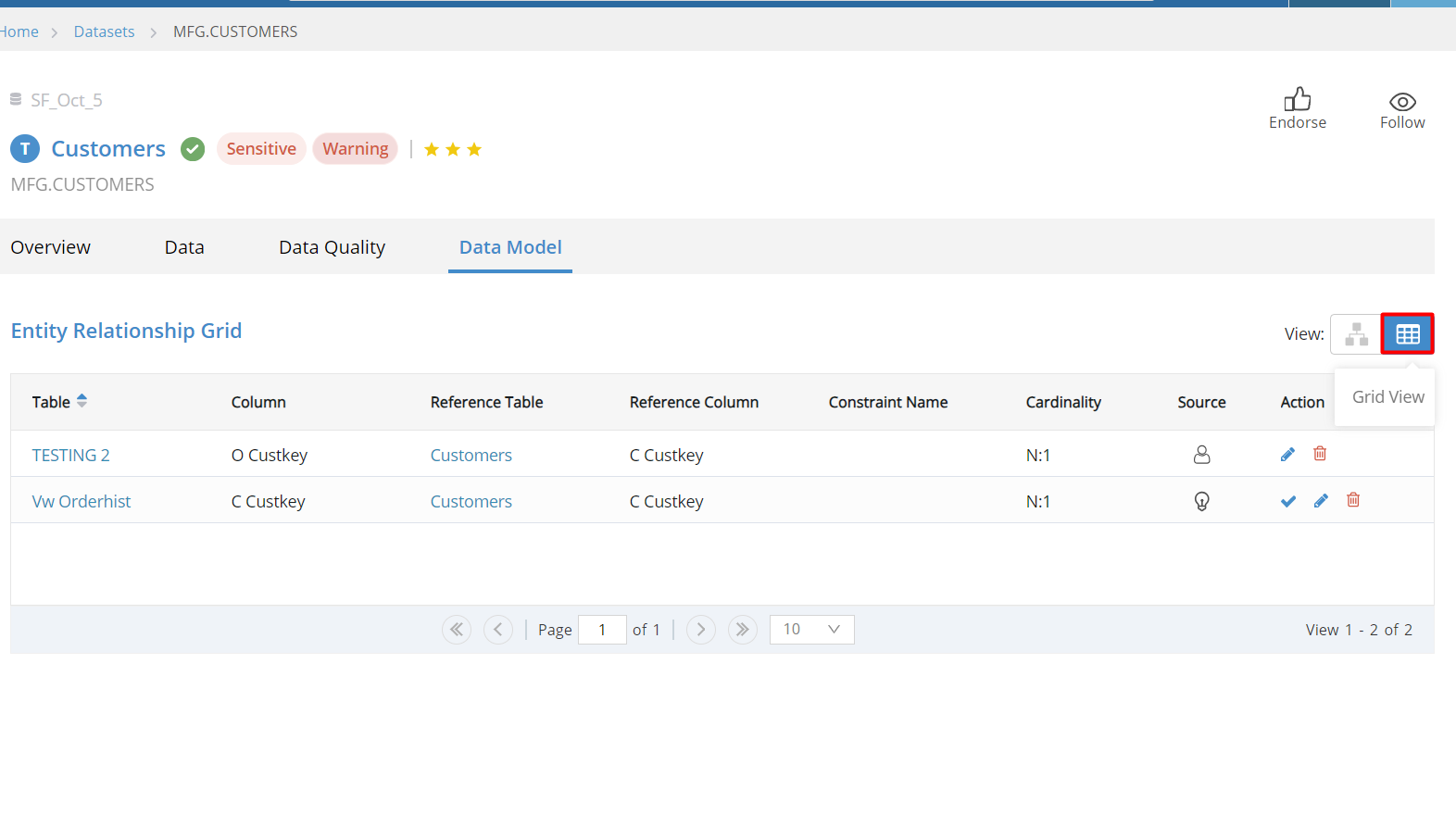This screenshot has height=814, width=1456.
Task: Click the three-star rating
Action: coord(453,150)
